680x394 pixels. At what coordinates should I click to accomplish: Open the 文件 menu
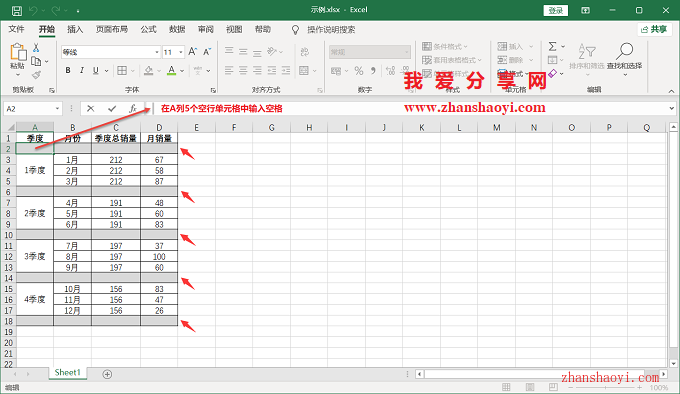coord(16,29)
